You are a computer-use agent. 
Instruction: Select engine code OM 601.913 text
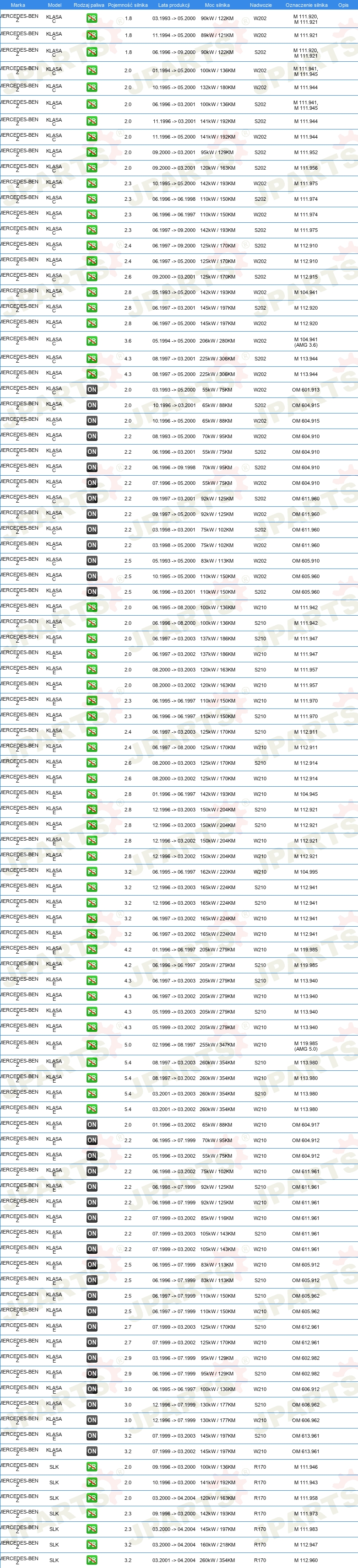306,390
